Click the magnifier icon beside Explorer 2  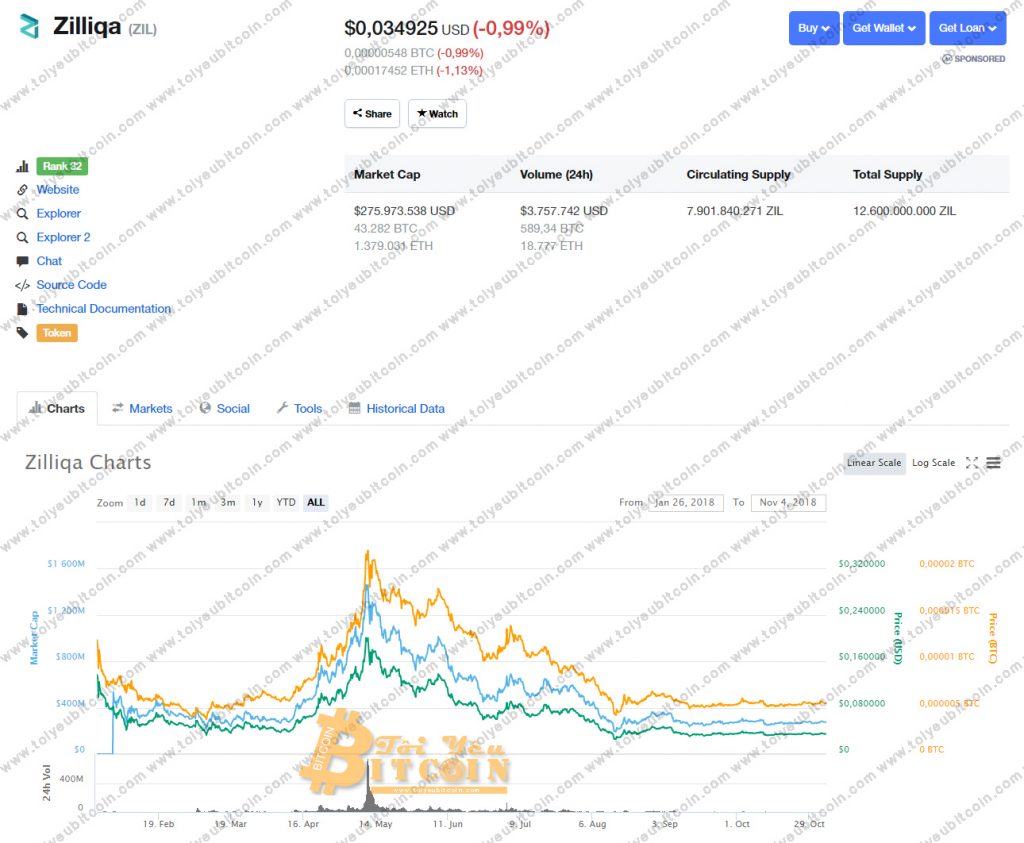(22, 237)
